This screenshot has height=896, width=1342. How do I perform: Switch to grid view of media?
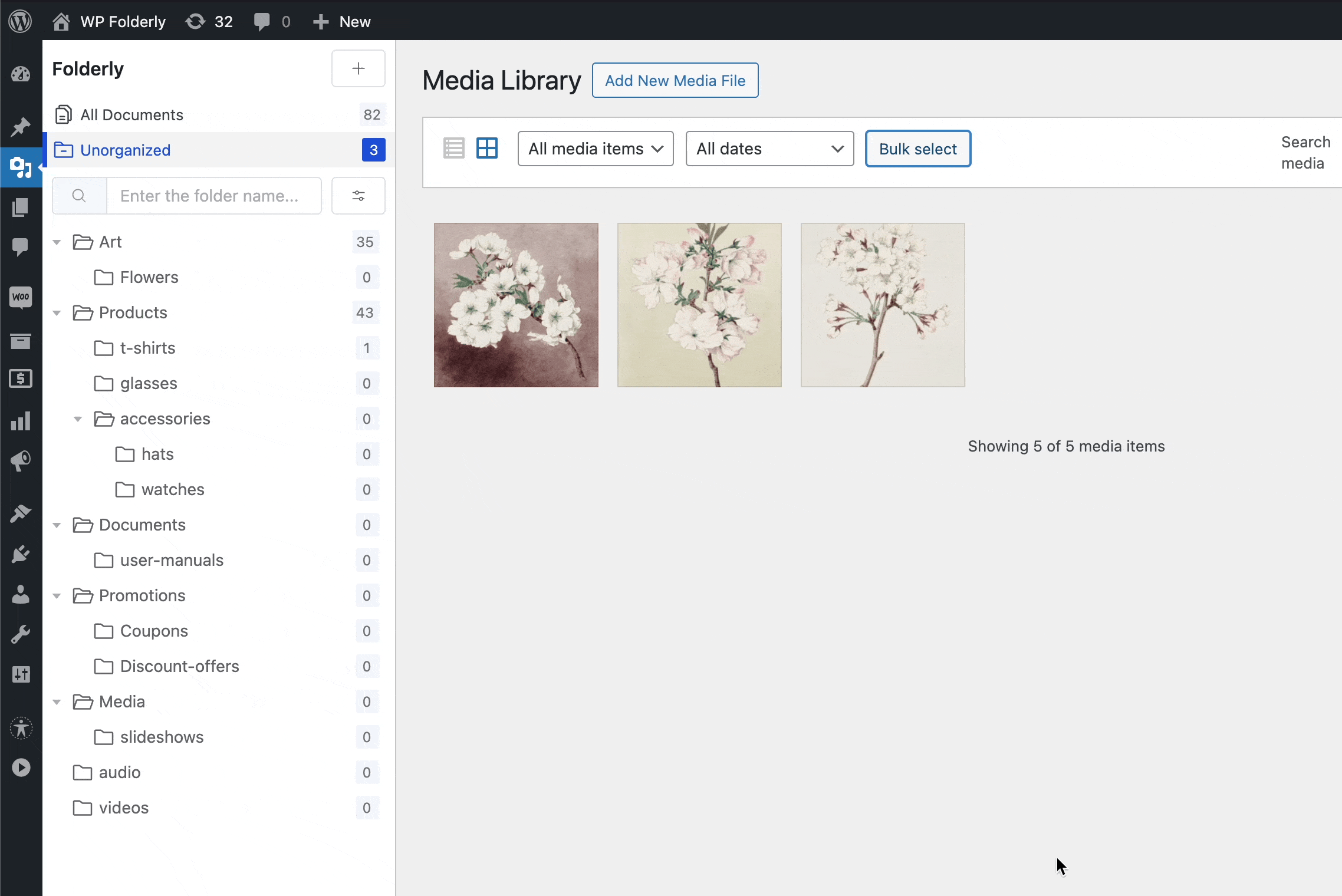pyautogui.click(x=487, y=149)
